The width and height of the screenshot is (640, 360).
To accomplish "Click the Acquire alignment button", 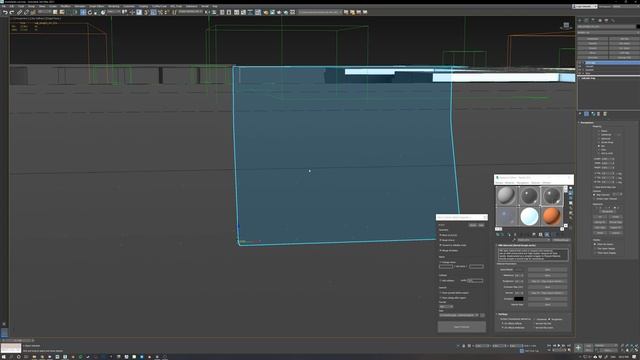I will click(616, 233).
